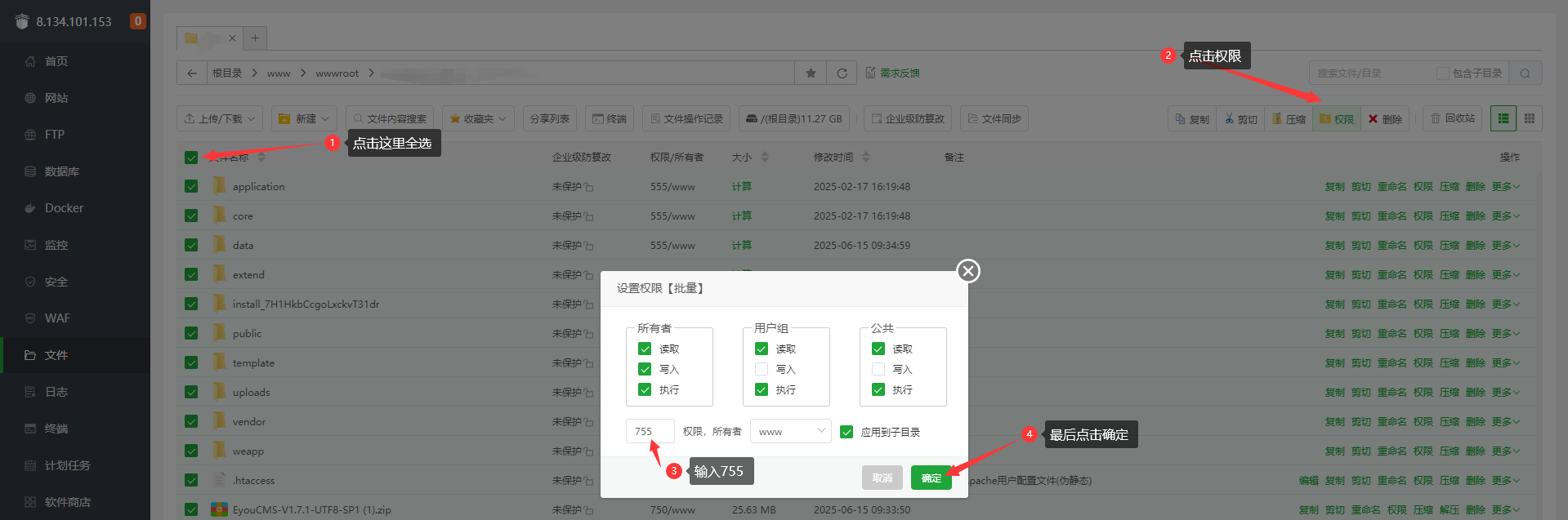Switch to grid view layout icon
Viewport: 1568px width, 520px height.
[1530, 118]
